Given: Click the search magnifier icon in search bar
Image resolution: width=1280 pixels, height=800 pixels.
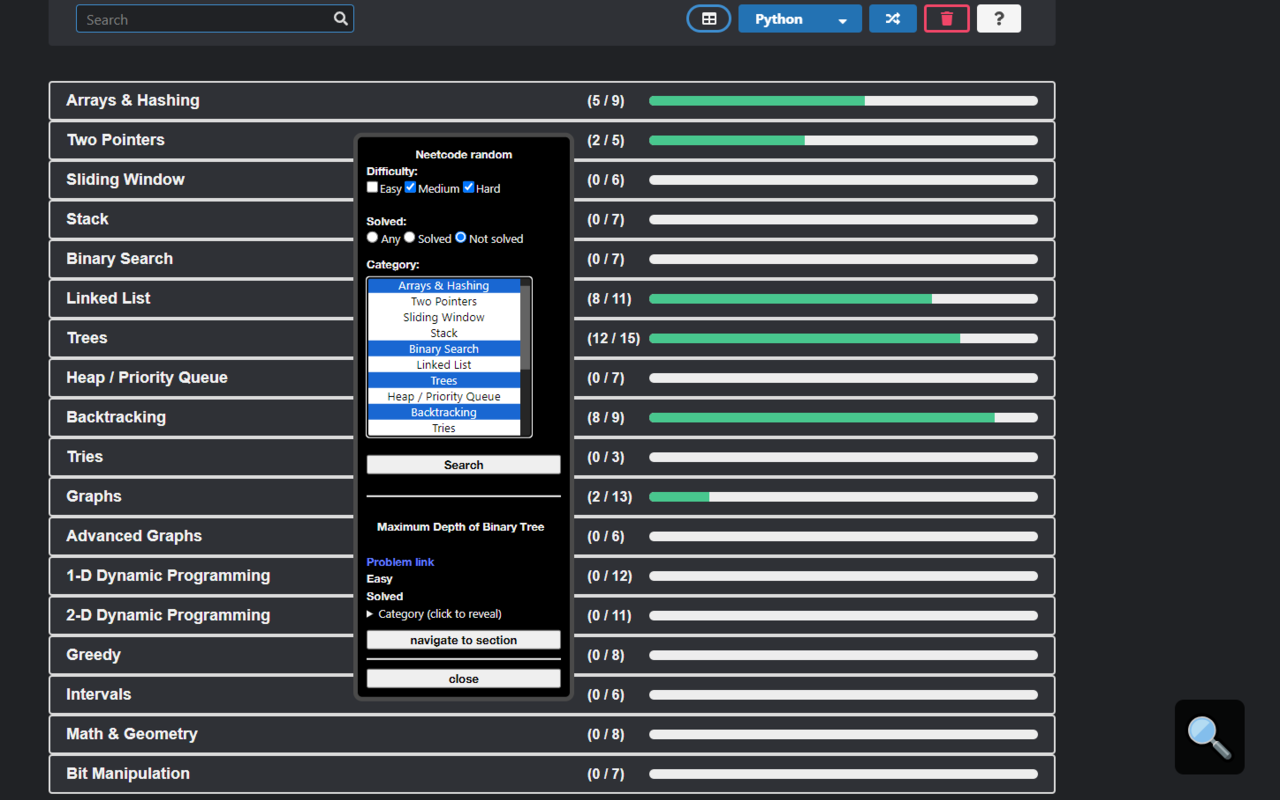Looking at the screenshot, I should pos(341,19).
